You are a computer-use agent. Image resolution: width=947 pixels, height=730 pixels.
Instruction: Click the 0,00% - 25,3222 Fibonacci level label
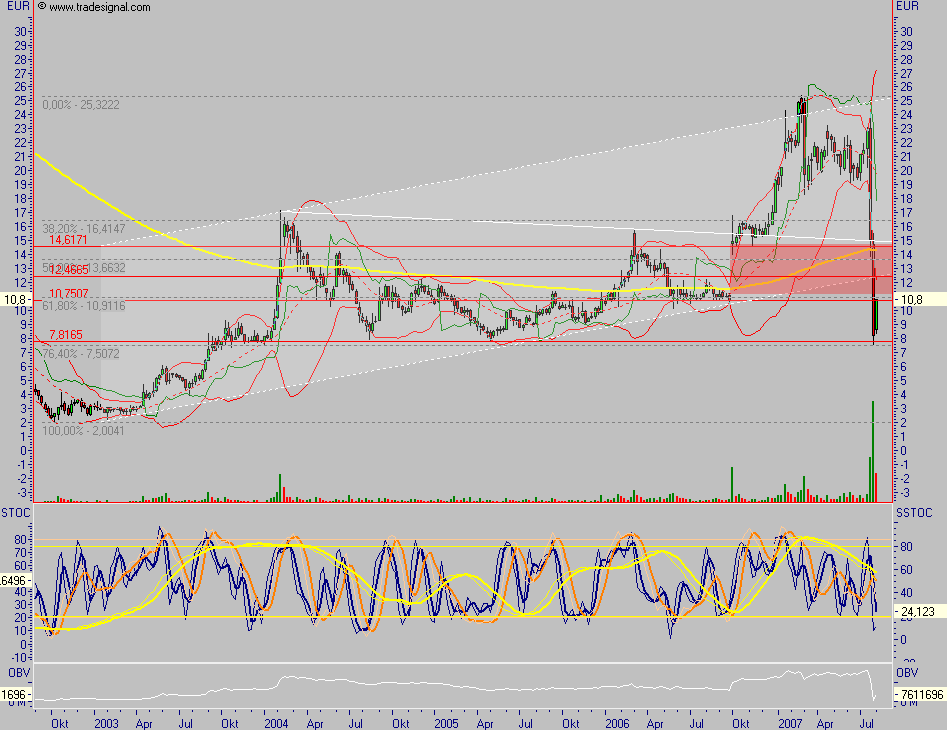80,103
